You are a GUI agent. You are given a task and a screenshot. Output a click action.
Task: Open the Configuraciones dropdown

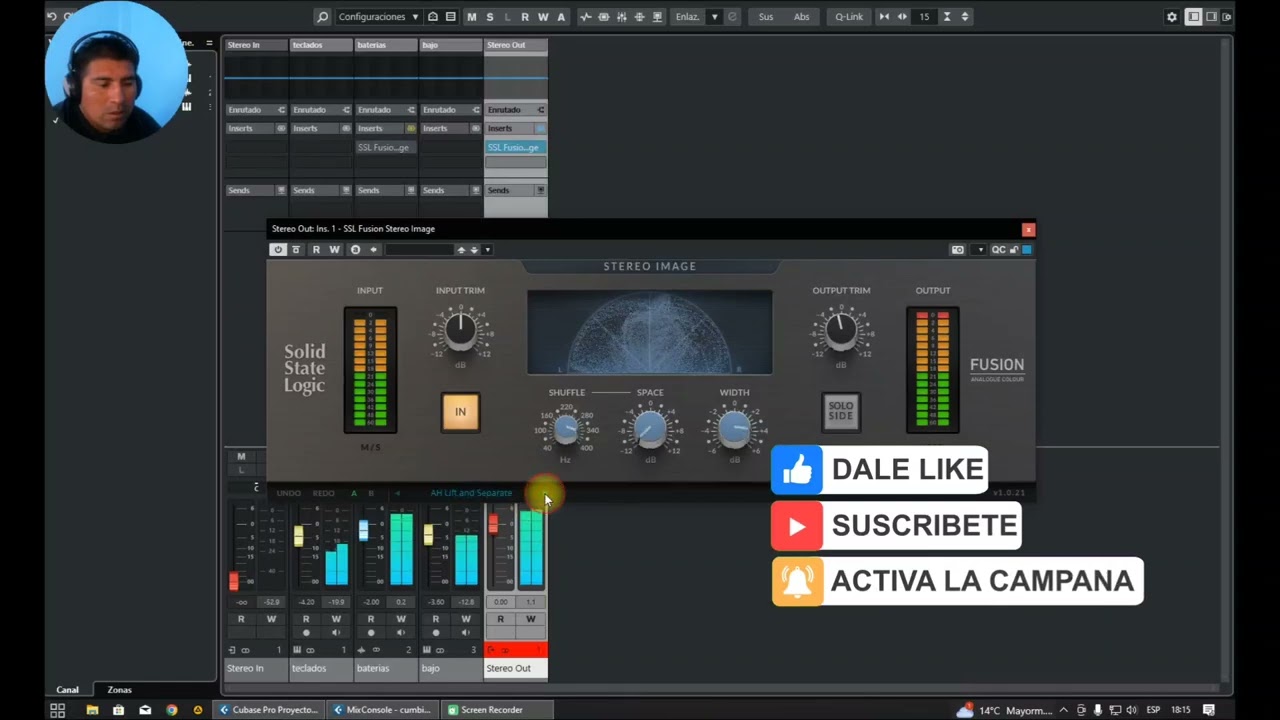pos(379,17)
